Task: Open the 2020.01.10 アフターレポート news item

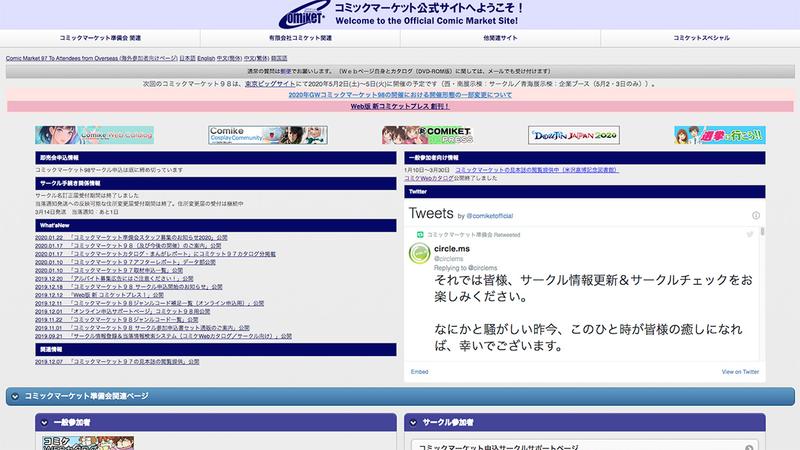Action: click(x=125, y=262)
